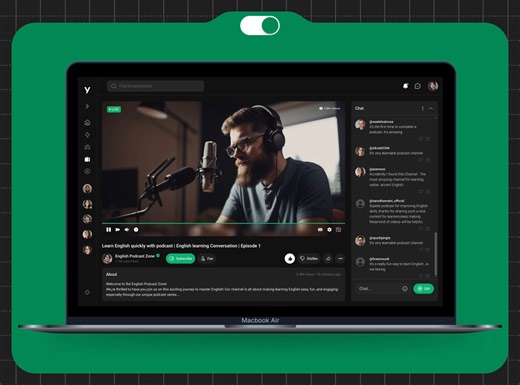Open placeholder avatar of the 'Superb podcast' commenter
520x385 pixels.
tap(360, 204)
